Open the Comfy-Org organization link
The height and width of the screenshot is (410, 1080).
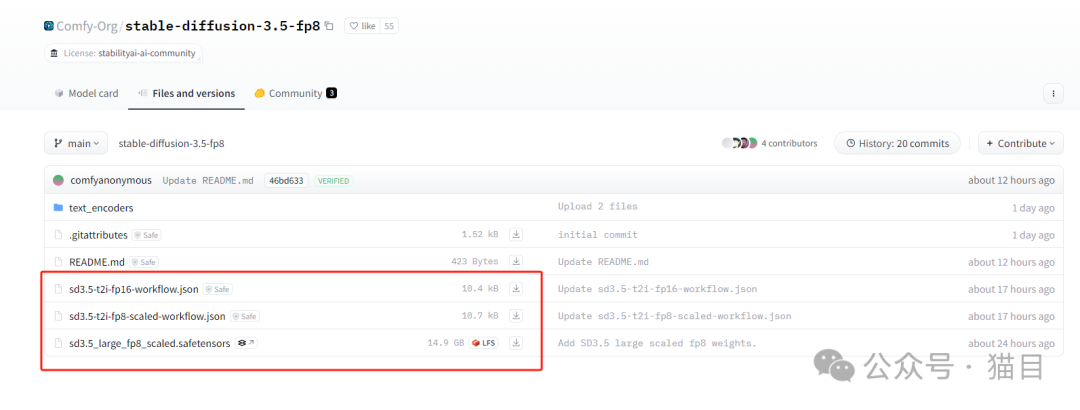[87, 26]
